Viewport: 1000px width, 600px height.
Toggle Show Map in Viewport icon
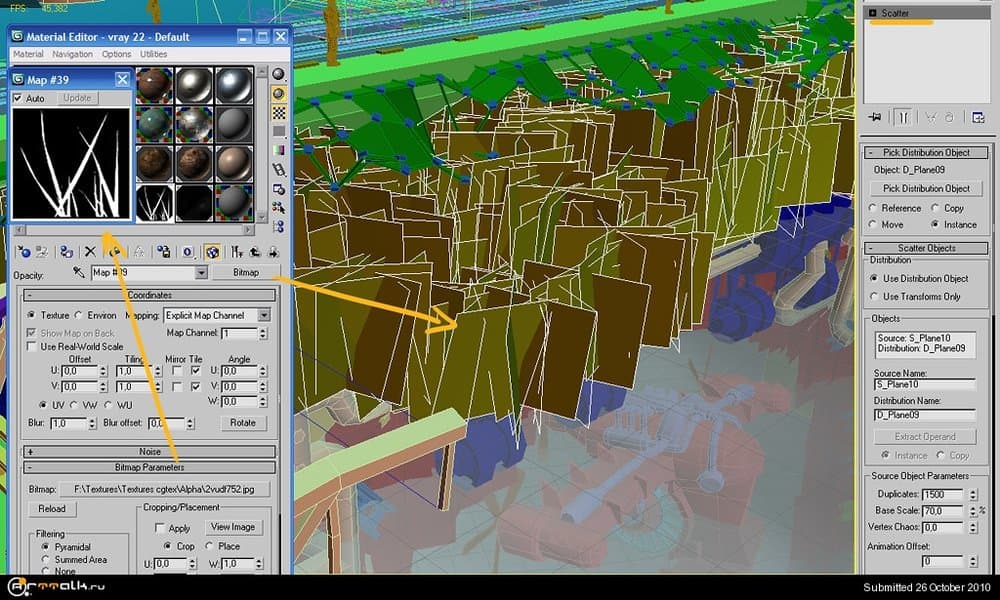coord(212,252)
